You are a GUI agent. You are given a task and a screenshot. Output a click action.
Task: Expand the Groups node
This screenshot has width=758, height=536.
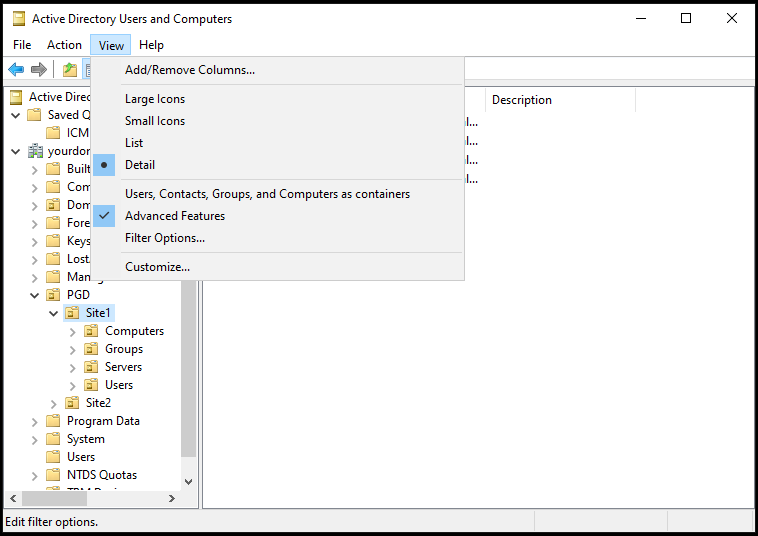pyautogui.click(x=73, y=350)
